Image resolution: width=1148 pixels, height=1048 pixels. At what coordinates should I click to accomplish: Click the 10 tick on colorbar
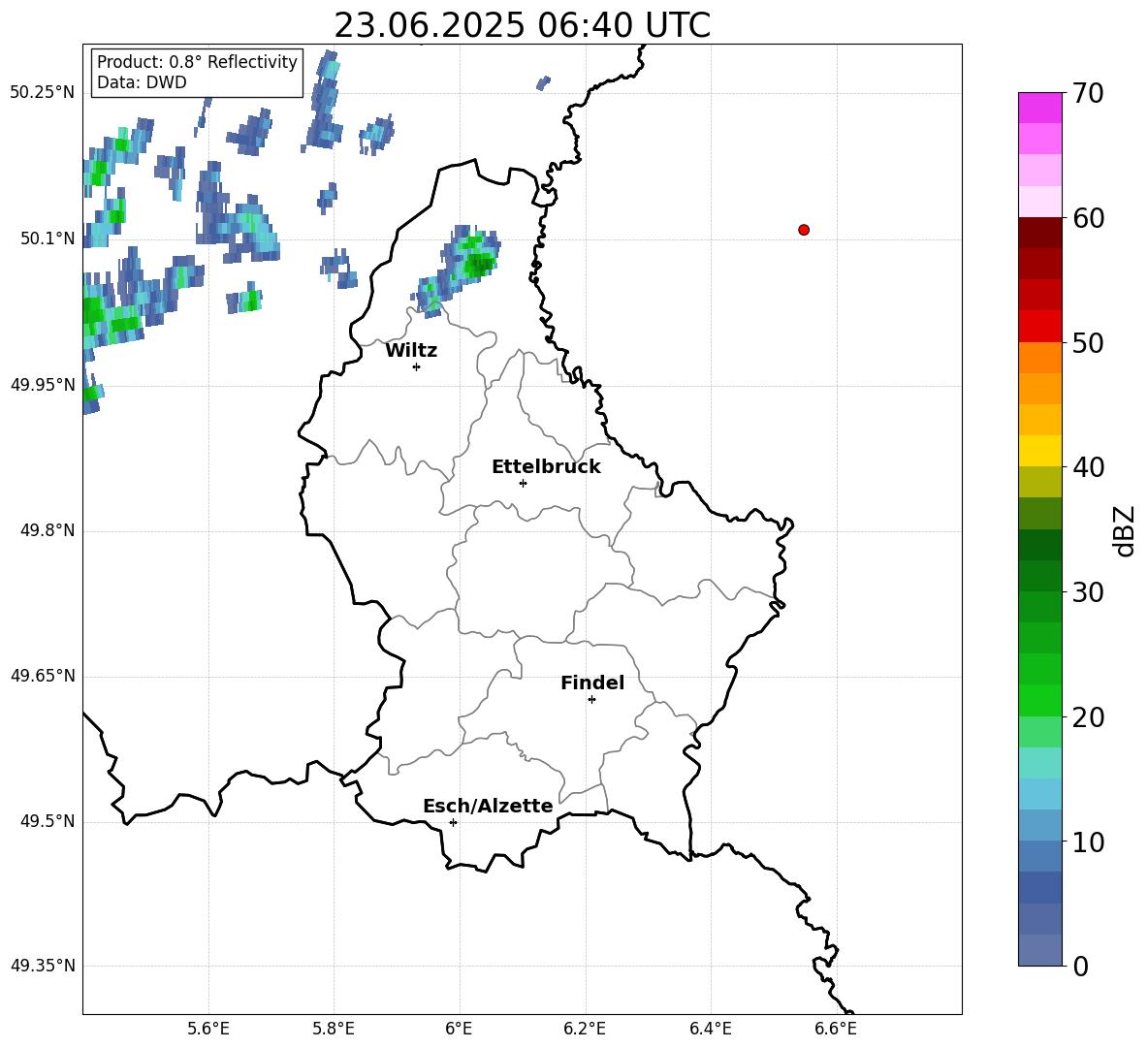tap(1088, 842)
